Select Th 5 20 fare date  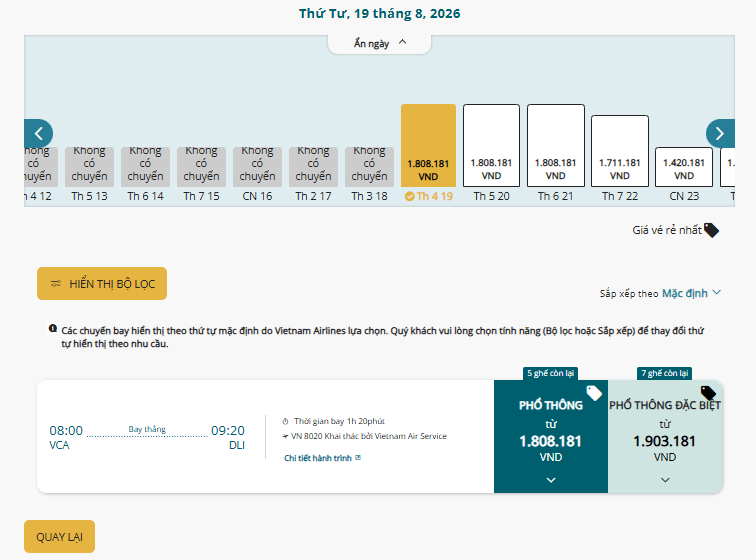491,153
